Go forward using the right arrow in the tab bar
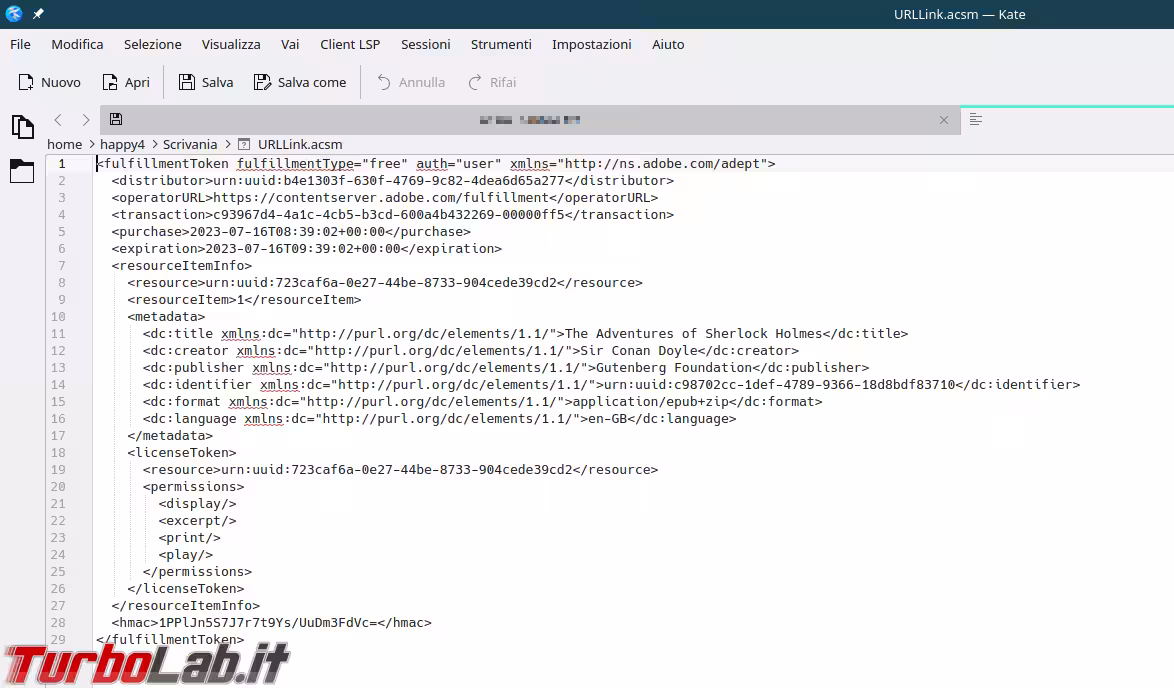Viewport: 1174px width, 688px height. (x=85, y=120)
